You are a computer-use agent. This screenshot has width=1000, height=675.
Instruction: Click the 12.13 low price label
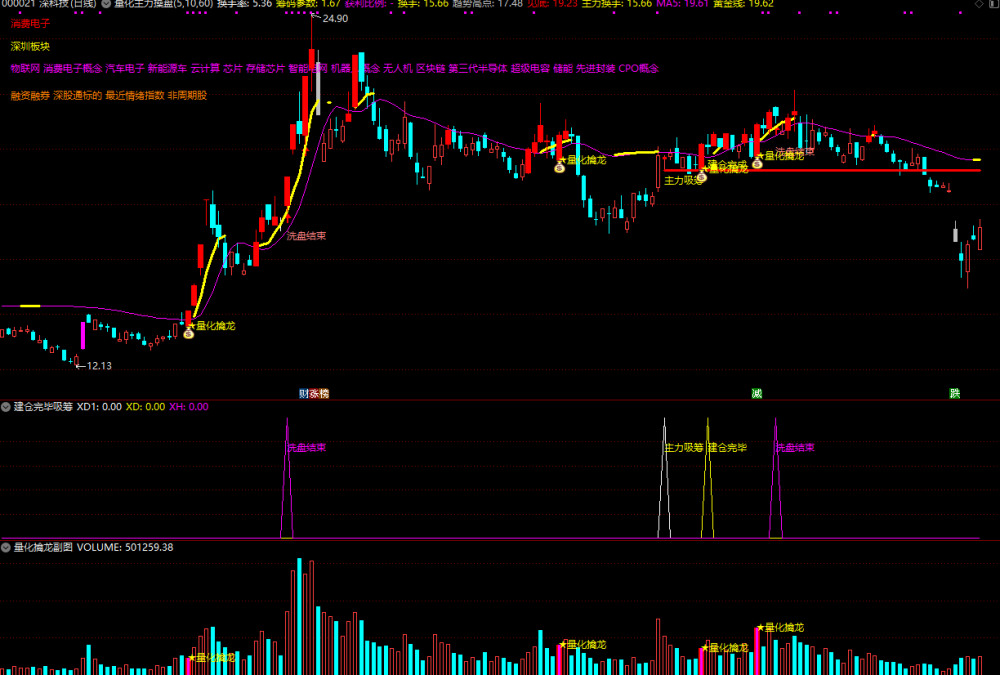tap(99, 366)
